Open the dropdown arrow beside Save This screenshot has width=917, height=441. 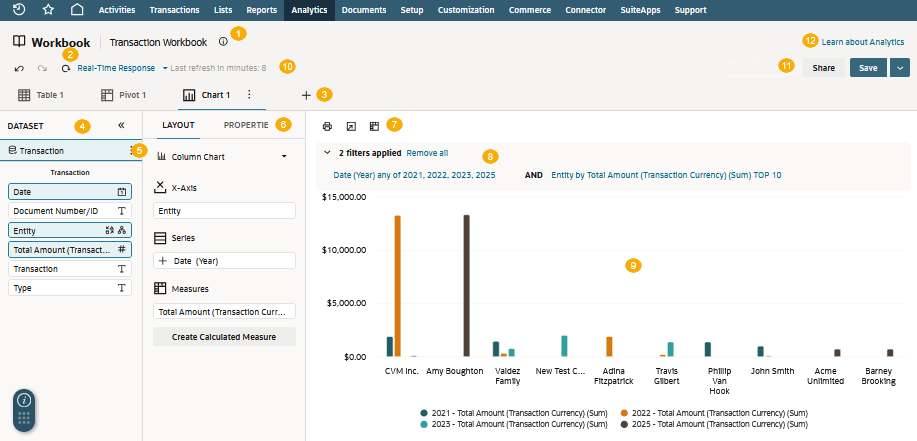[x=899, y=68]
